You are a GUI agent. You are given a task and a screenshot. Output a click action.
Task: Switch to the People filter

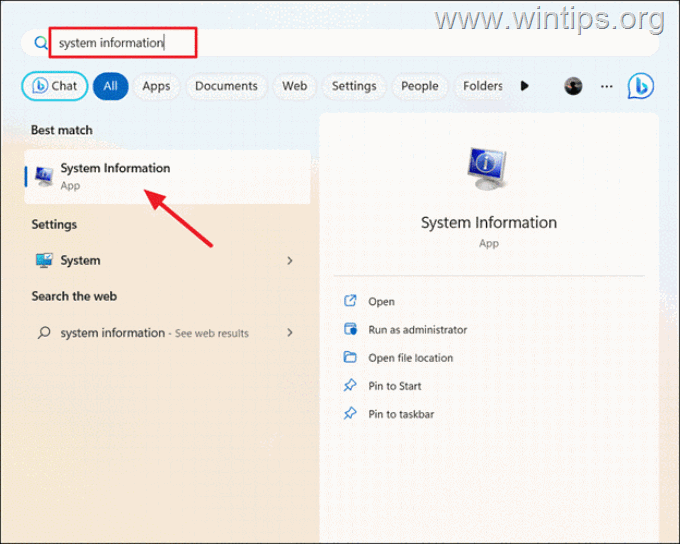419,86
